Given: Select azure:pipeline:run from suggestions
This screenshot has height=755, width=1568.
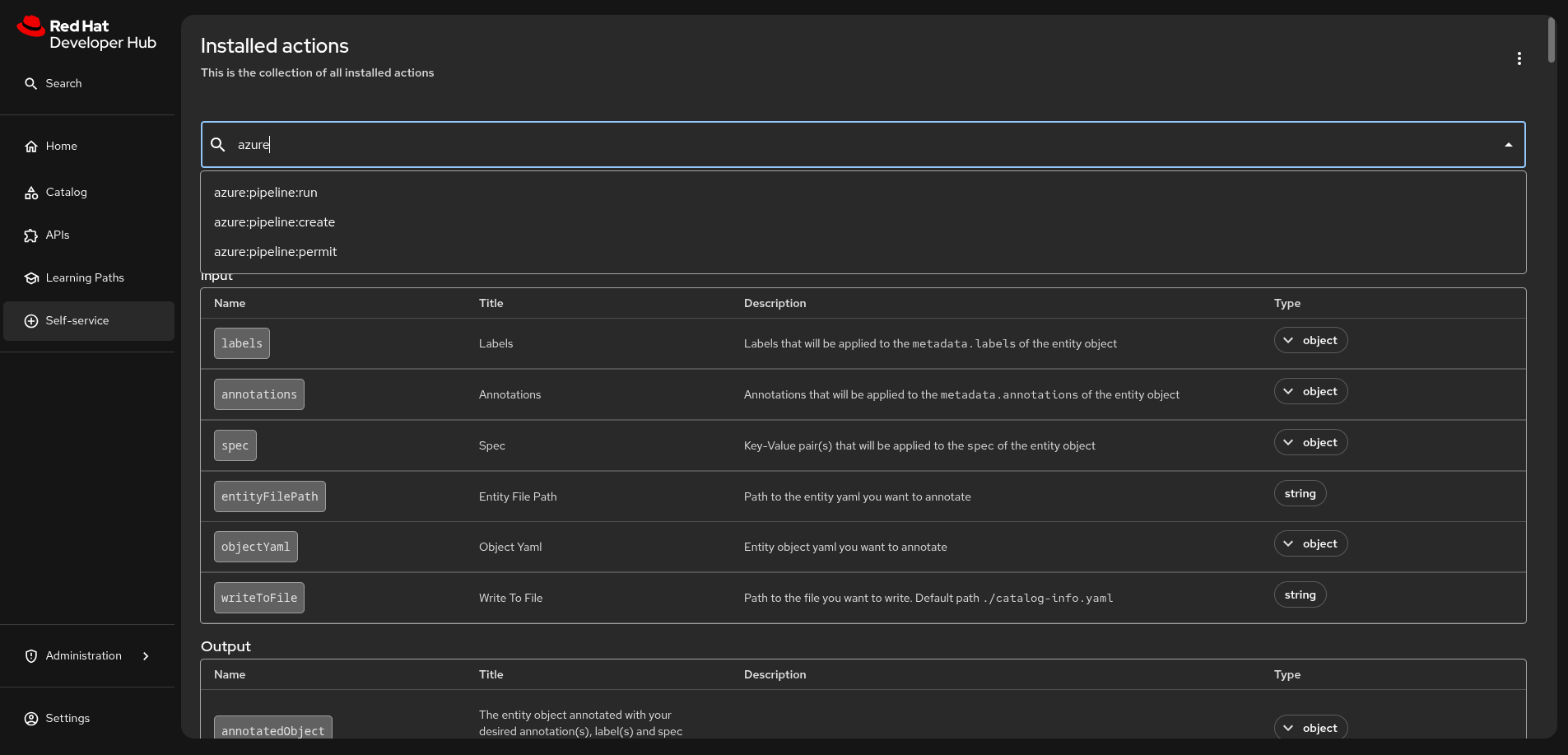Looking at the screenshot, I should (x=266, y=193).
